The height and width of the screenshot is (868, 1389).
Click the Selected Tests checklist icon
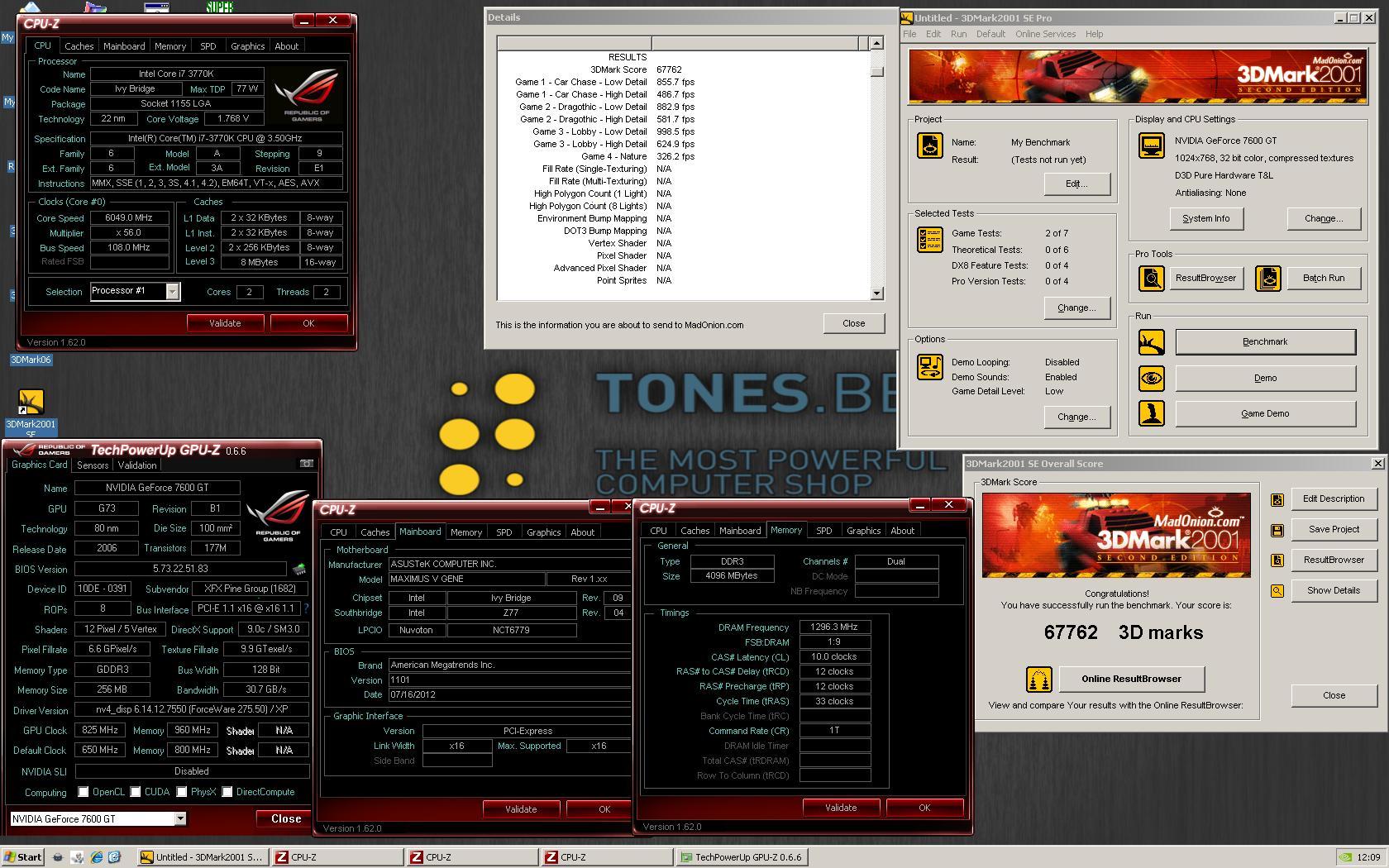click(930, 240)
